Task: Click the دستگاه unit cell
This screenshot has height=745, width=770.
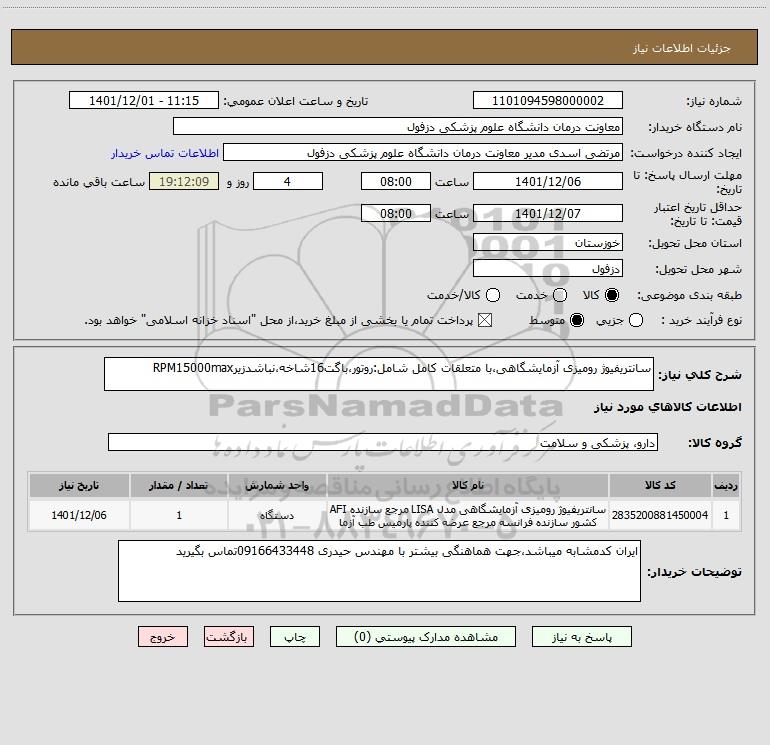Action: tap(277, 515)
